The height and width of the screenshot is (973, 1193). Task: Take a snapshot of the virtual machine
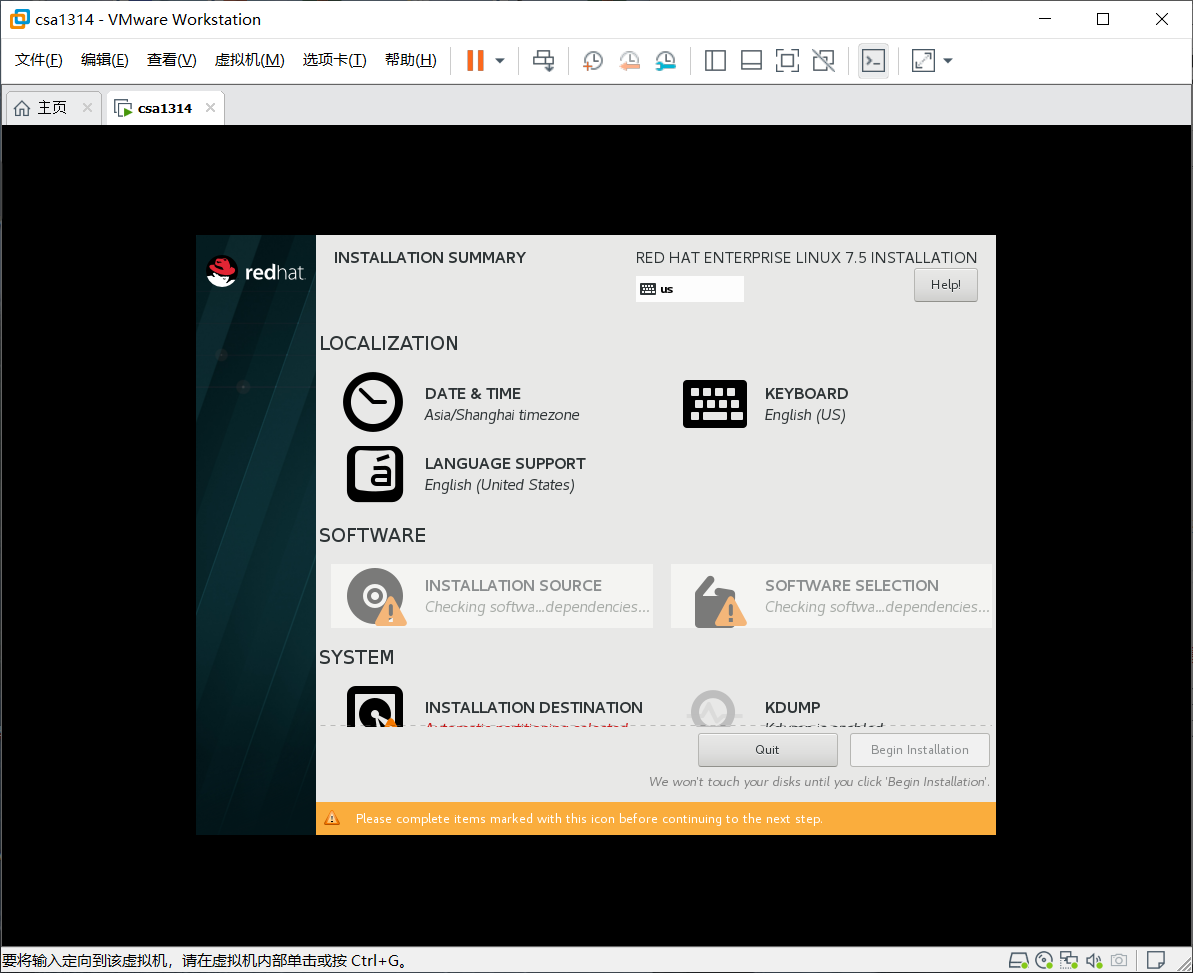tap(593, 60)
